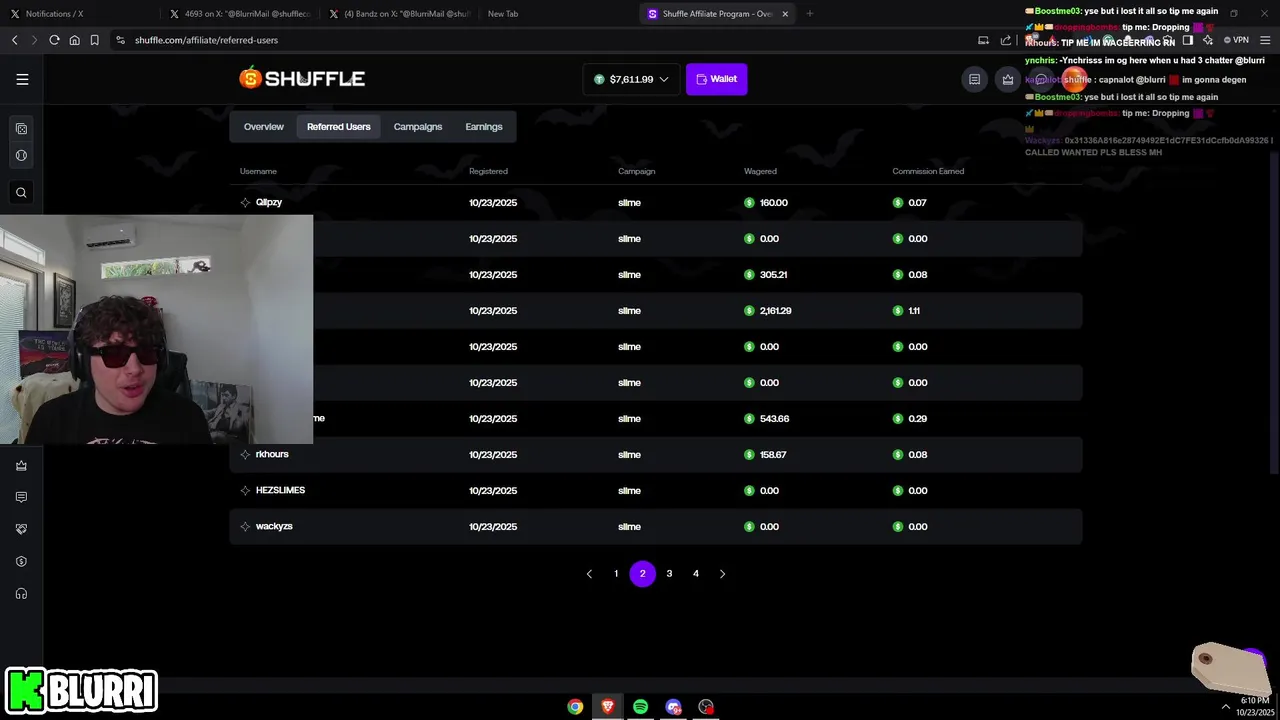Open the dollar shield icon in sidebar
The image size is (1280, 720).
(x=21, y=561)
